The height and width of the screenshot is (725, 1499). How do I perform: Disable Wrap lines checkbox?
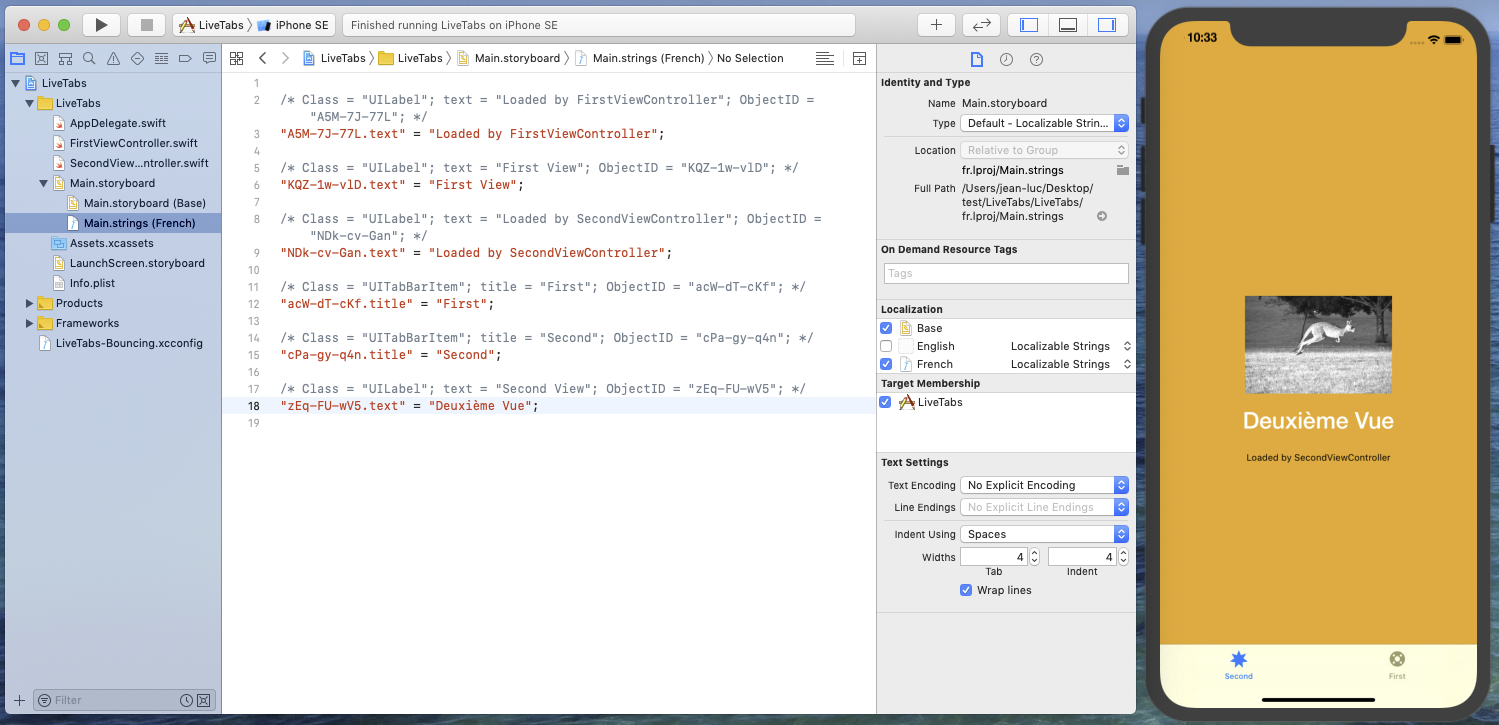pos(966,590)
